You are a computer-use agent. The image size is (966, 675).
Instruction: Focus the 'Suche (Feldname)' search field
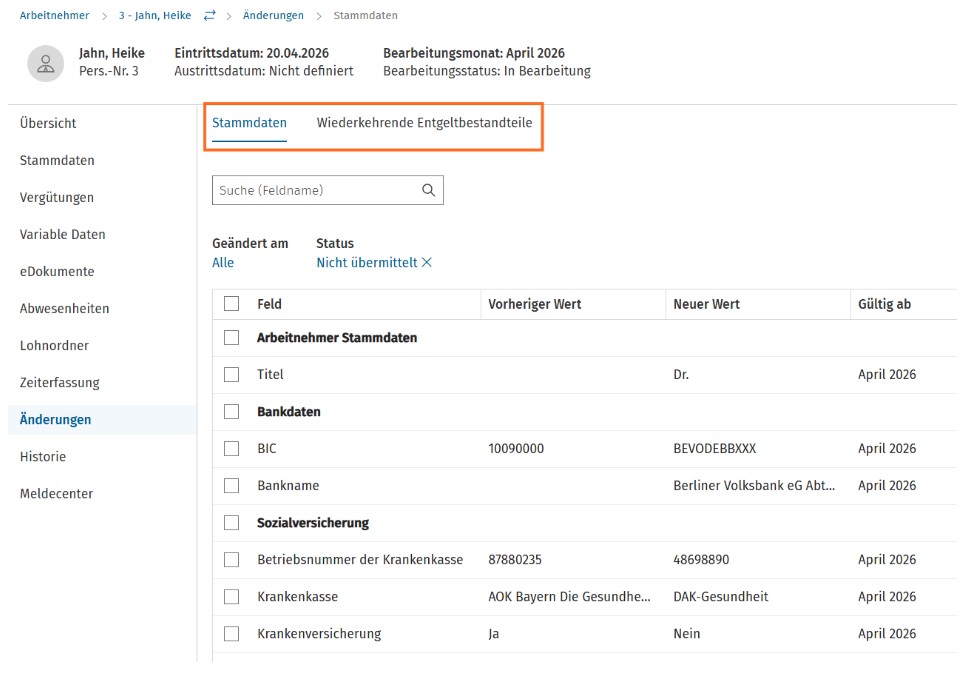pos(328,190)
